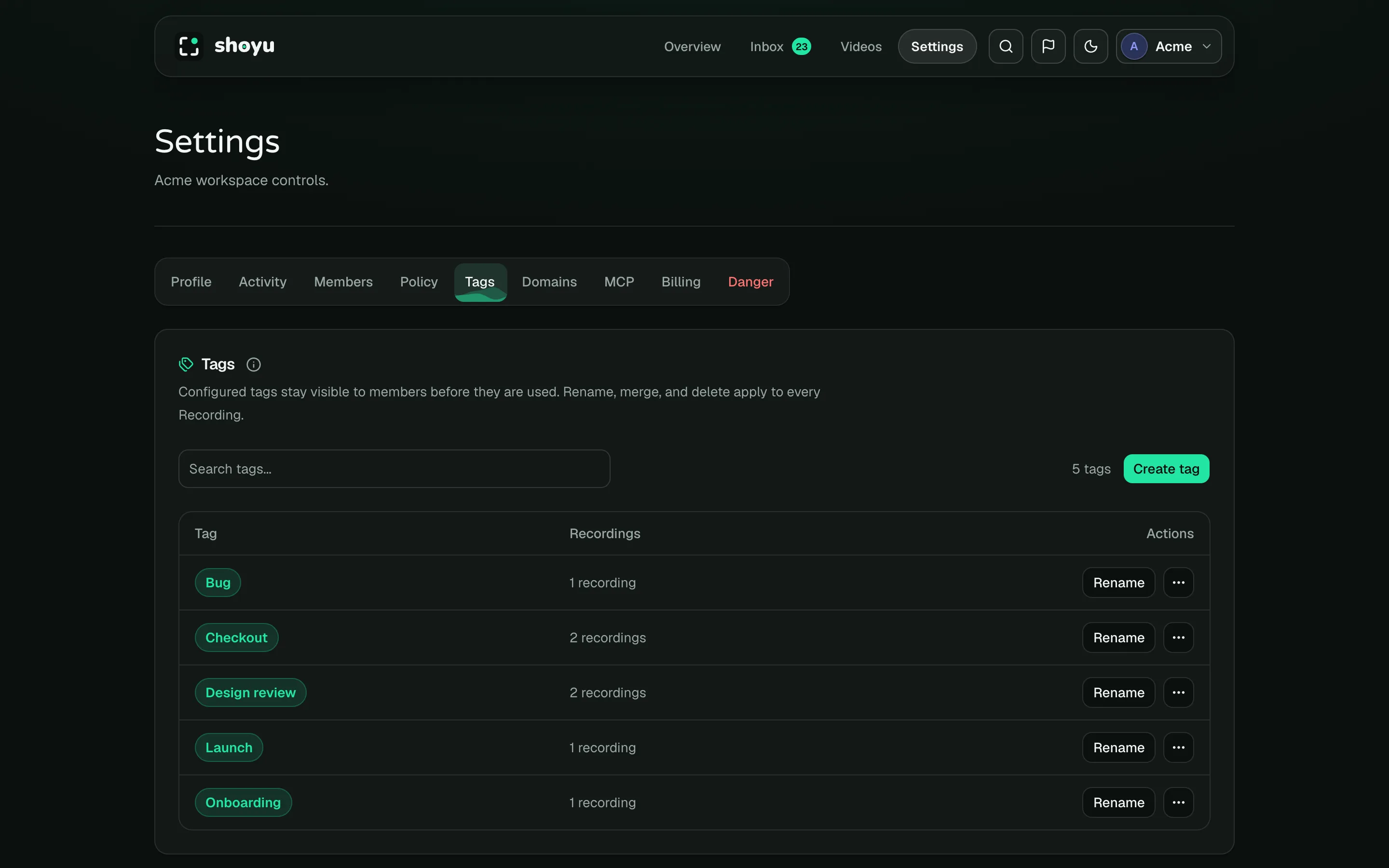The height and width of the screenshot is (868, 1389).
Task: Select the Tags tab
Action: [x=480, y=282]
